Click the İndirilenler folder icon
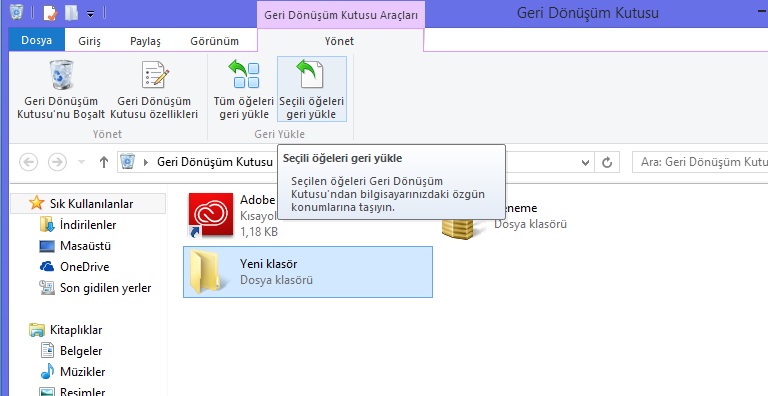The image size is (768, 396). [x=47, y=224]
